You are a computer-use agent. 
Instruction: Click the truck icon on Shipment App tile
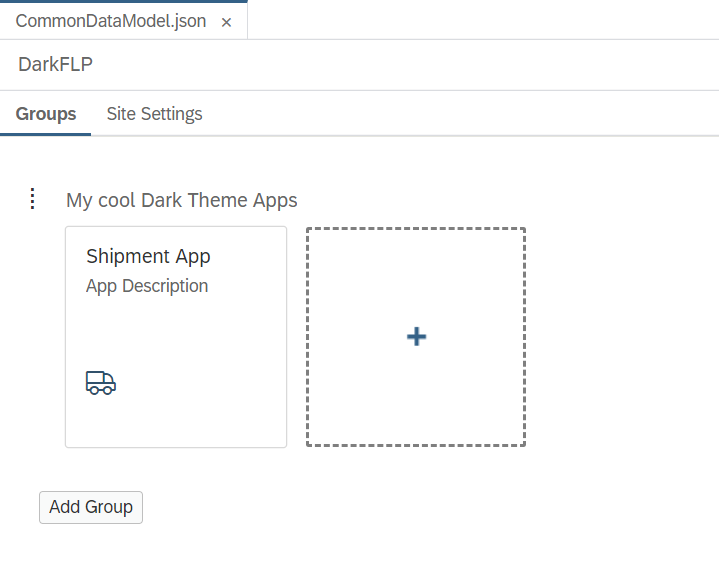(101, 382)
